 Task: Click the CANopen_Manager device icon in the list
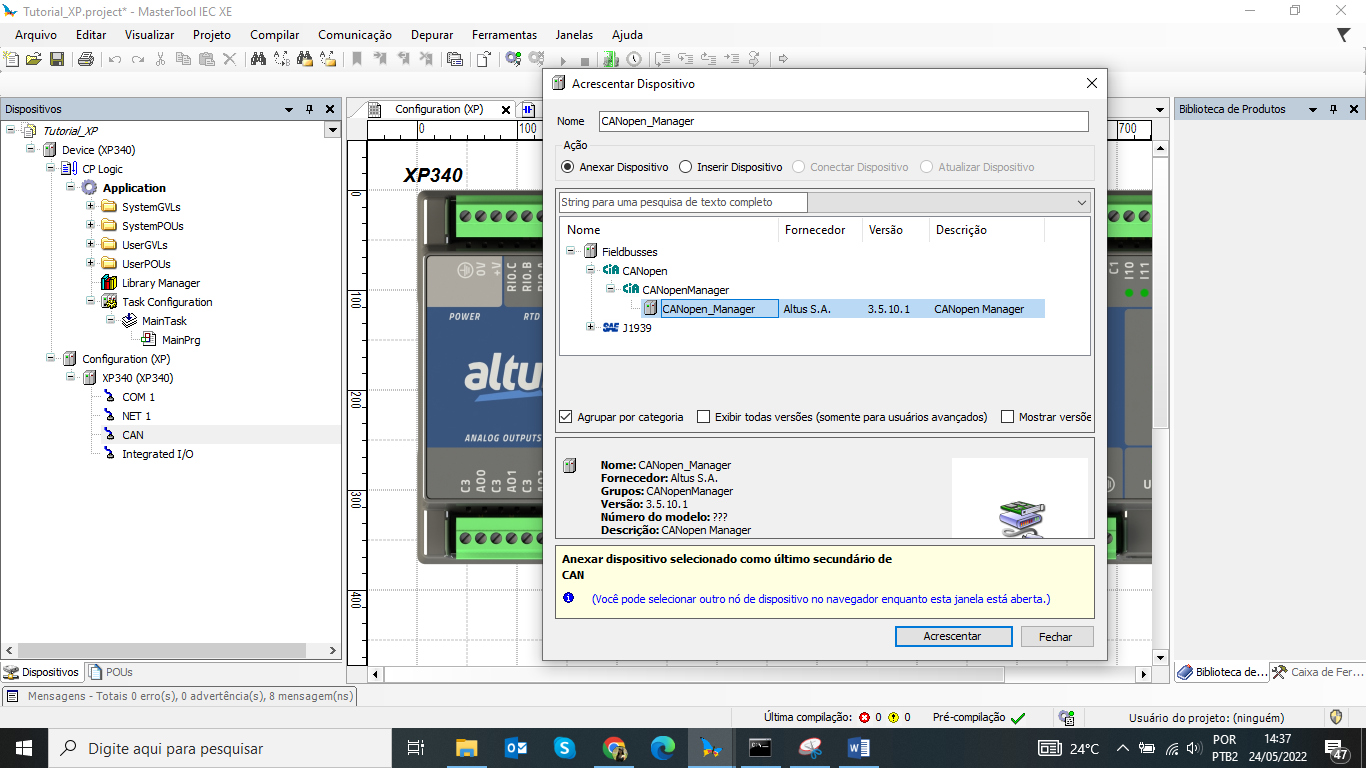tap(650, 309)
